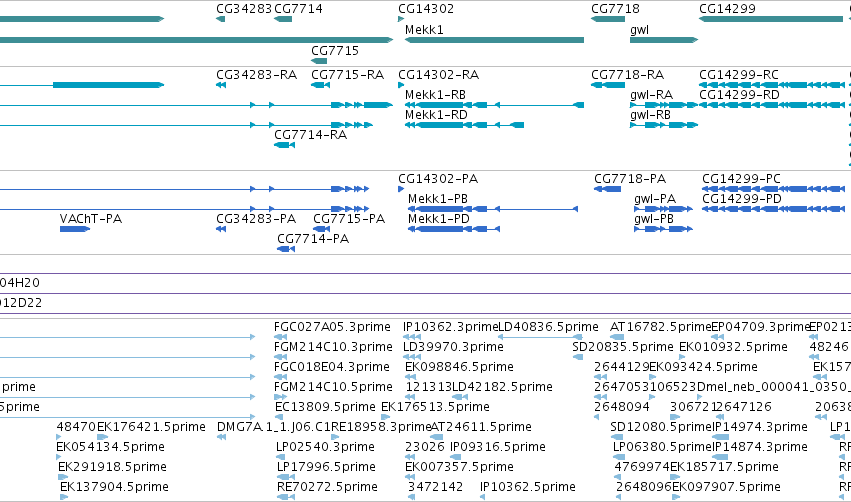This screenshot has width=851, height=502.
Task: Select the CG34283 gene label
Action: [244, 9]
